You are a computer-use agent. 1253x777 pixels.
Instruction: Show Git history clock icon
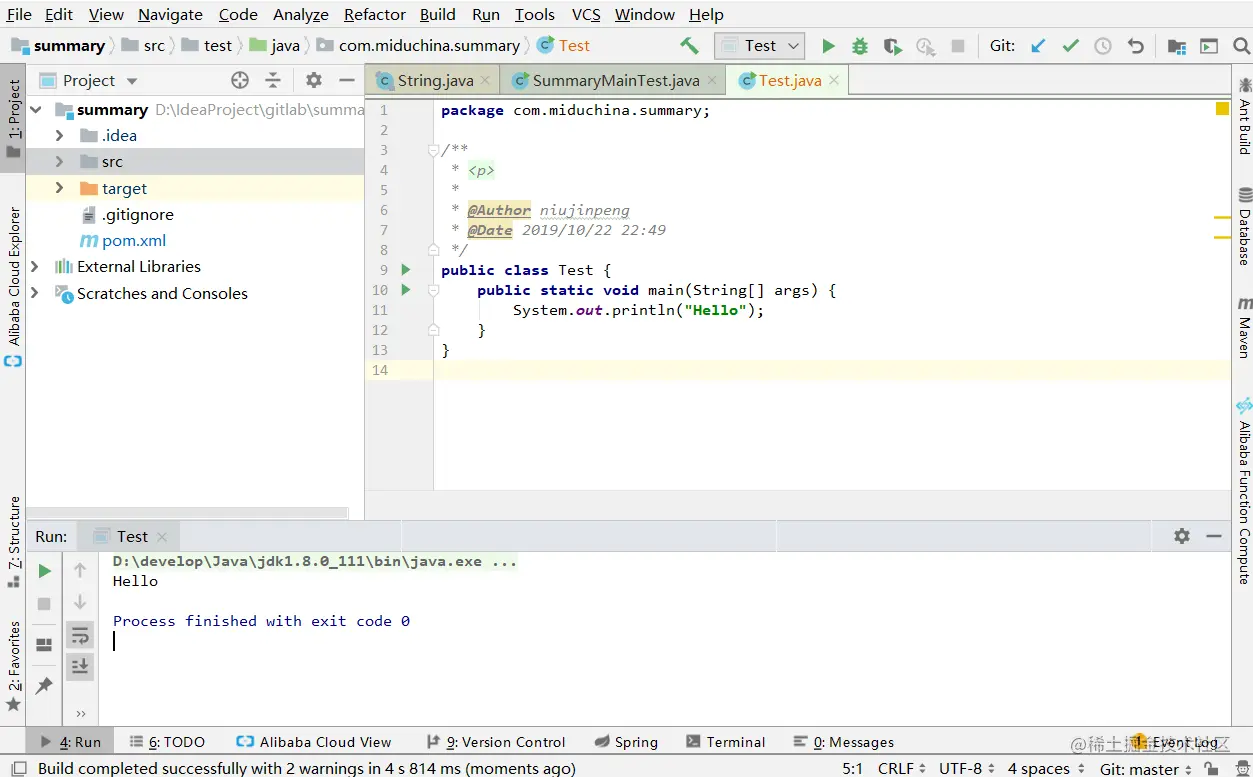[1102, 46]
